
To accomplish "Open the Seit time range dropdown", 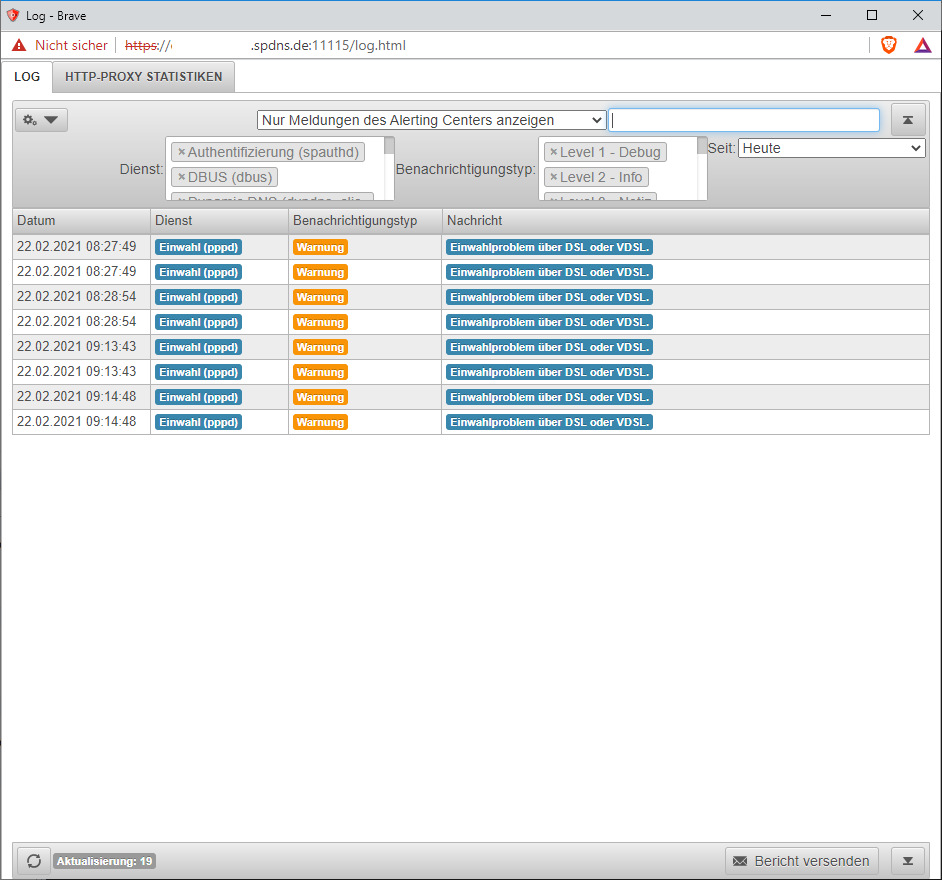I will point(831,148).
